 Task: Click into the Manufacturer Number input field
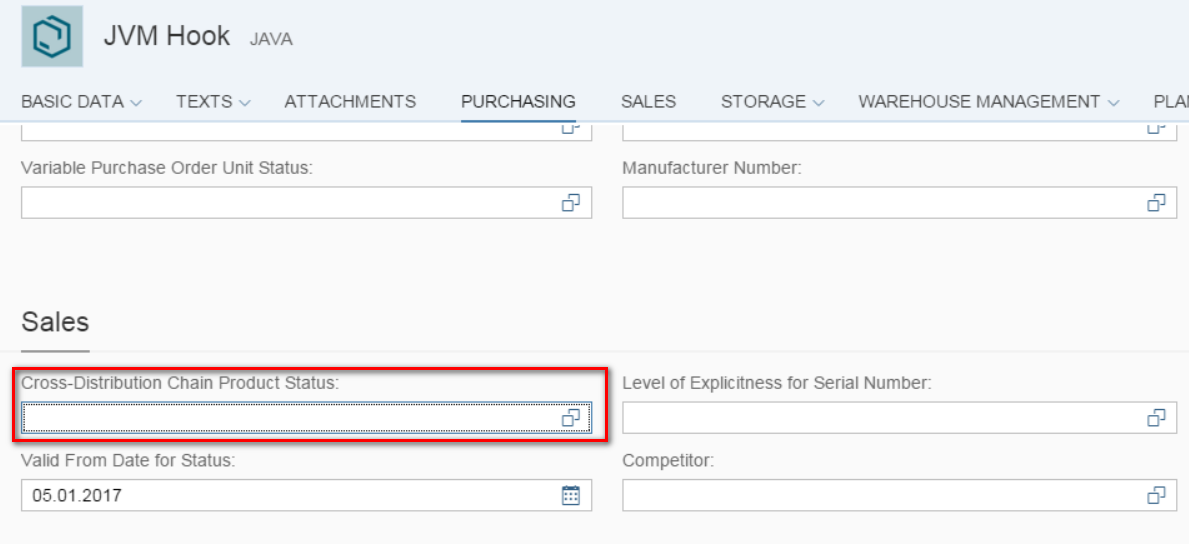900,203
